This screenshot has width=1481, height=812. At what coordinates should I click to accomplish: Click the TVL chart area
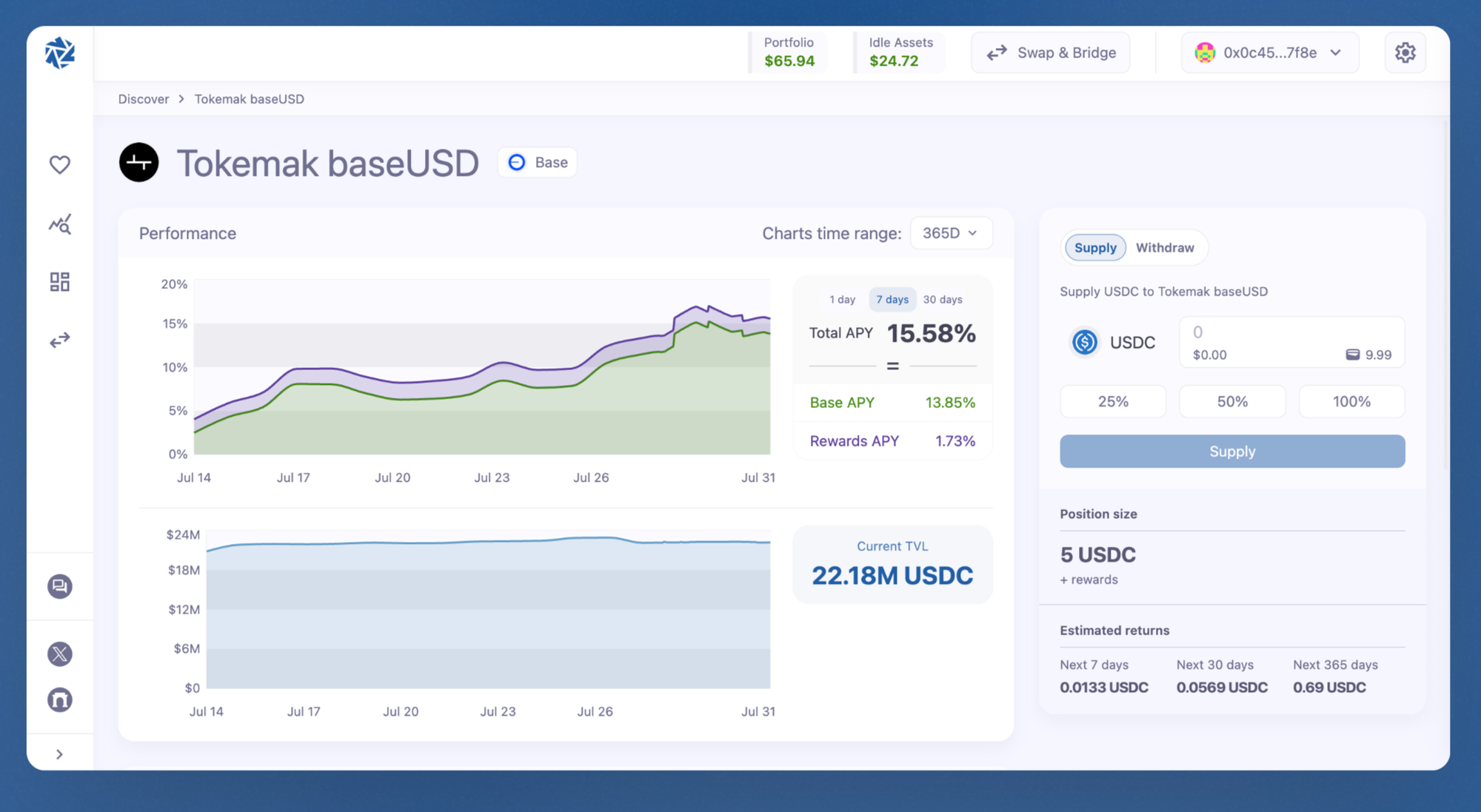[488, 608]
